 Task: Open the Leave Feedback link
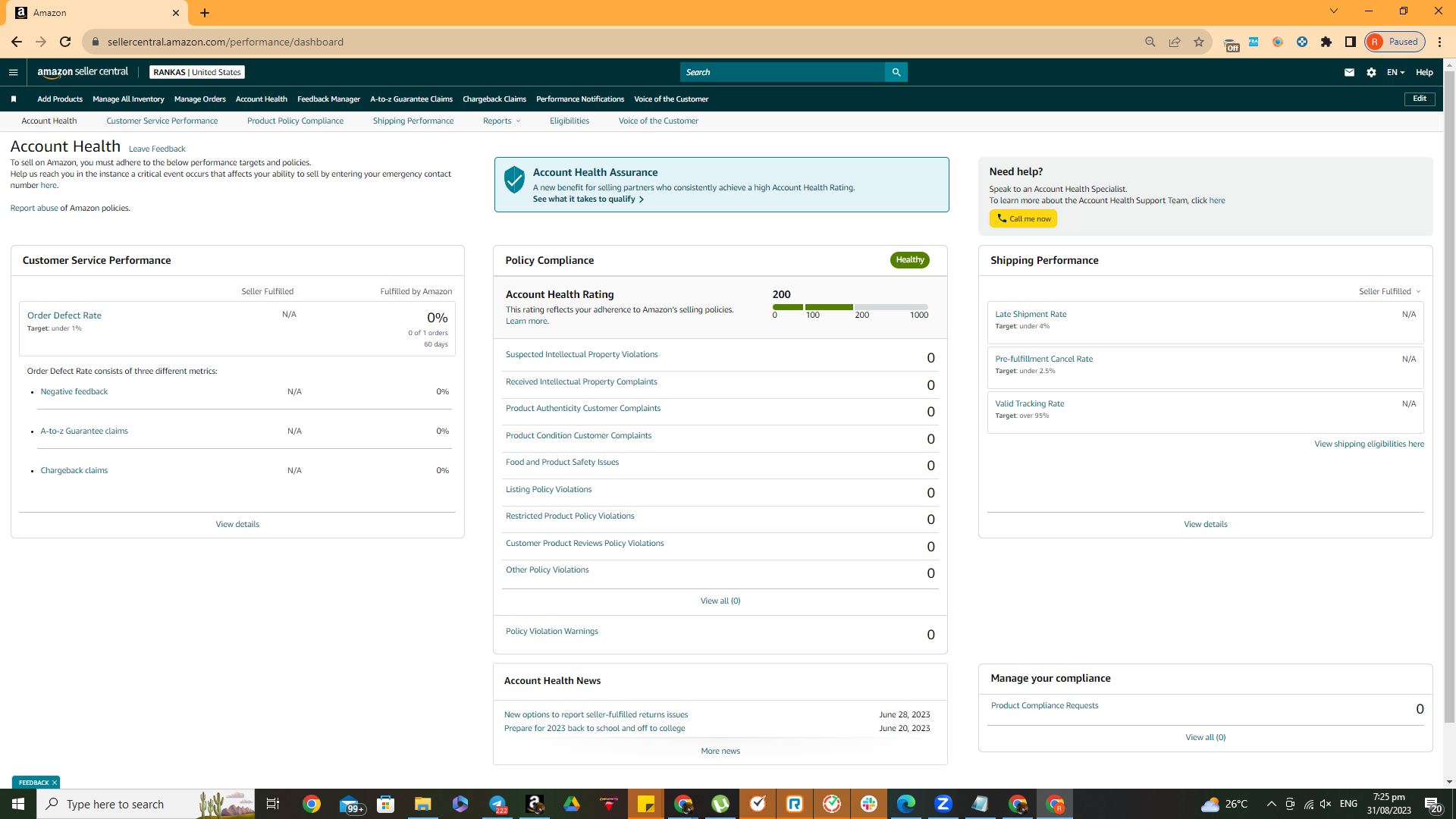(157, 149)
